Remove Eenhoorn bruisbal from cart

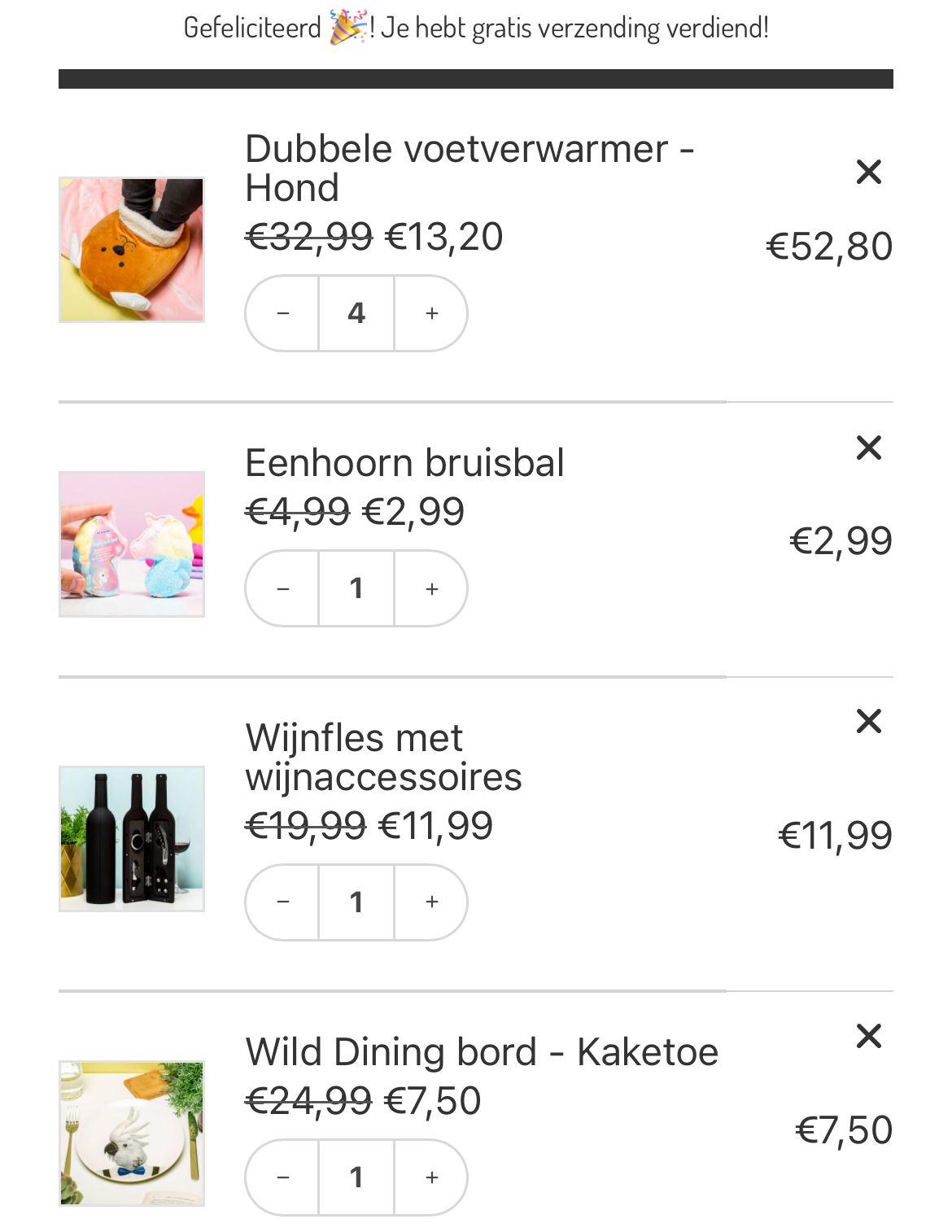(869, 448)
